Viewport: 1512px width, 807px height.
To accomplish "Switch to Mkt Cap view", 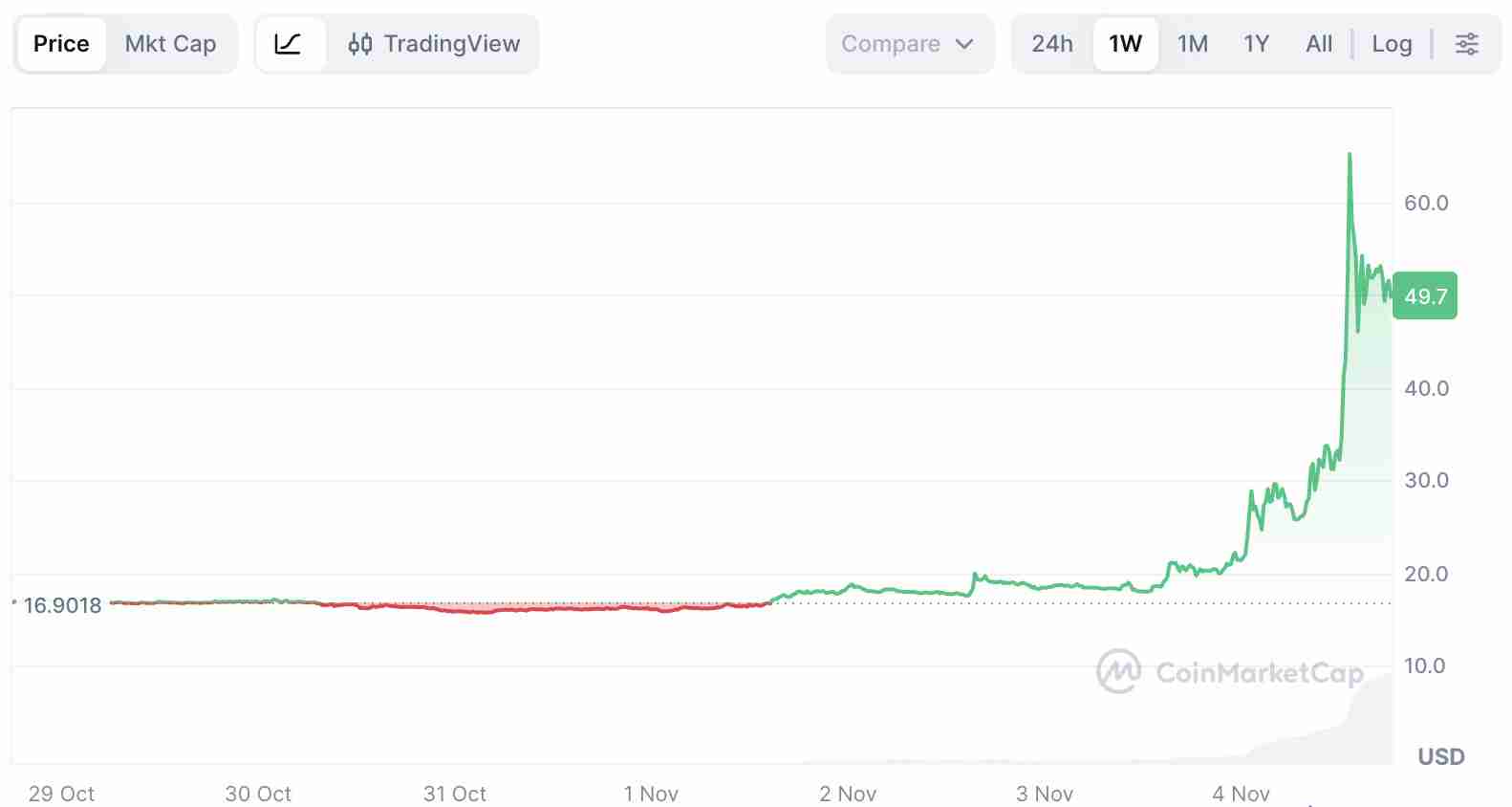I will (x=170, y=43).
